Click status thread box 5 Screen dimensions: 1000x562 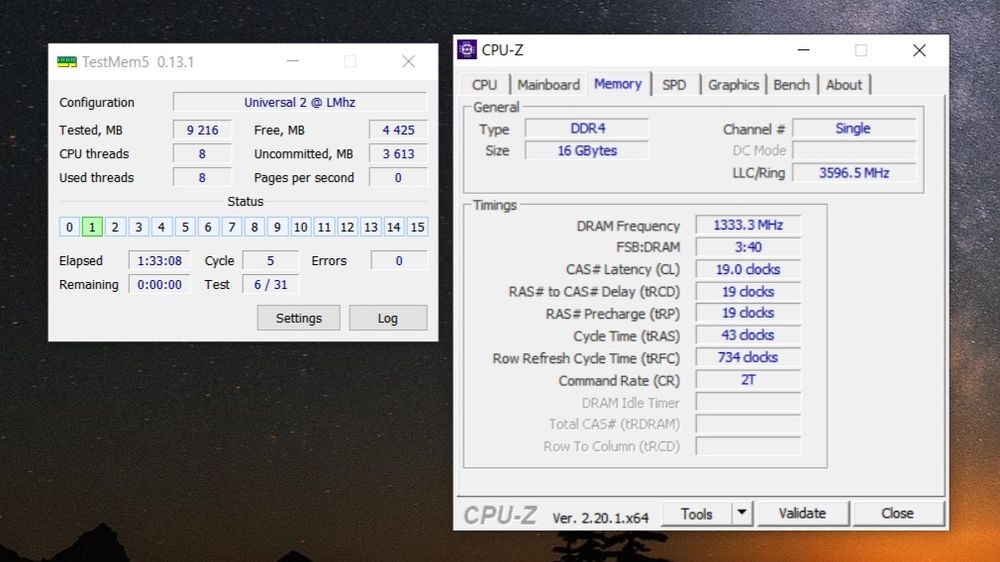[x=185, y=227]
